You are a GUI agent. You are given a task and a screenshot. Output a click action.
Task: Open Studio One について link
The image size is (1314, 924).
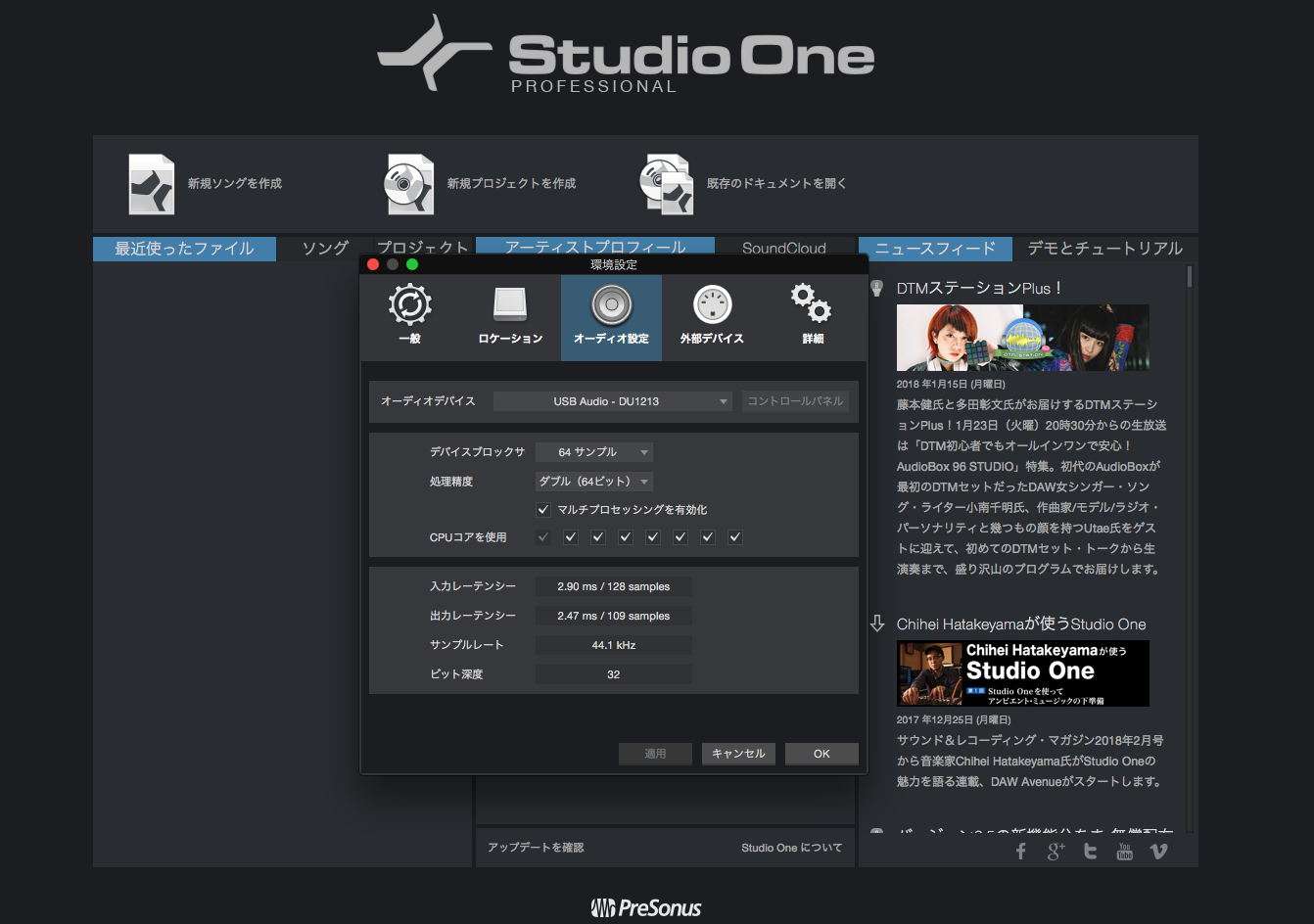[x=791, y=848]
